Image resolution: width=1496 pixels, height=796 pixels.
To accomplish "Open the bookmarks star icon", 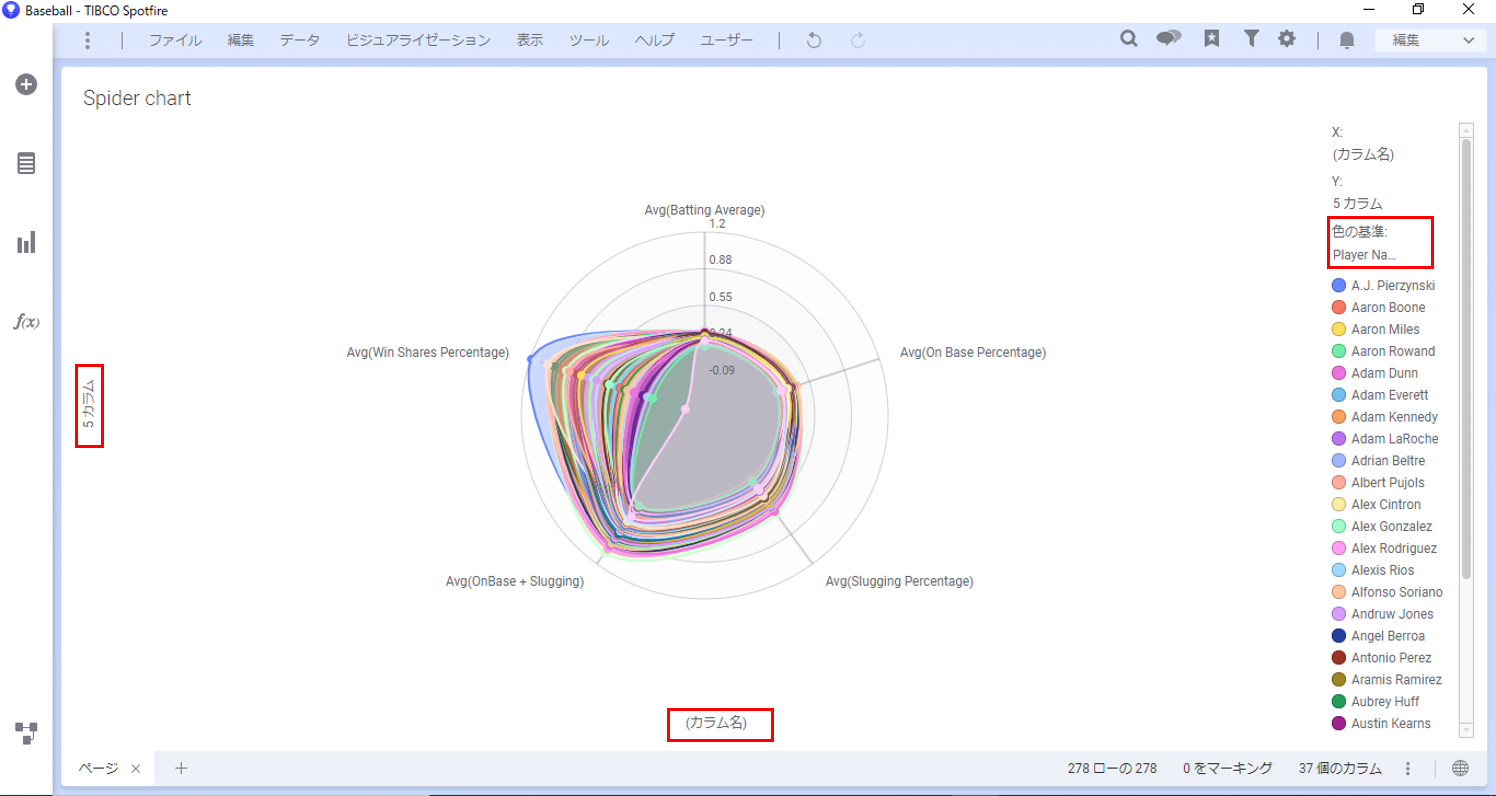I will 1212,39.
